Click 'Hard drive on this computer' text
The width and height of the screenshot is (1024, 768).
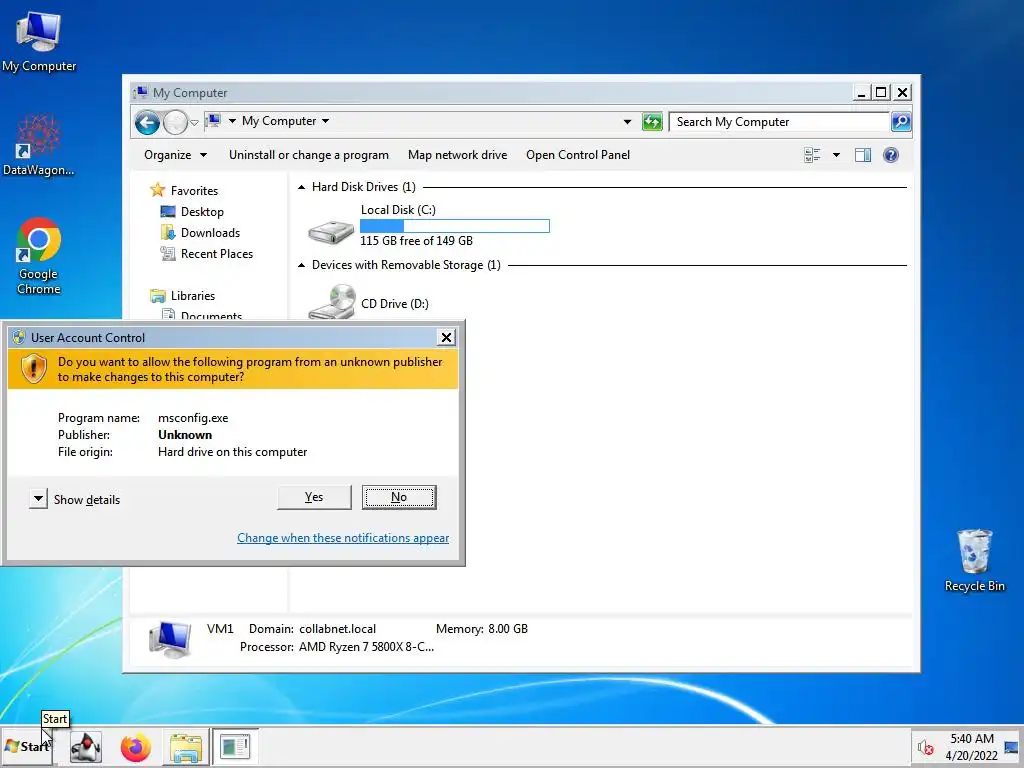tap(232, 452)
